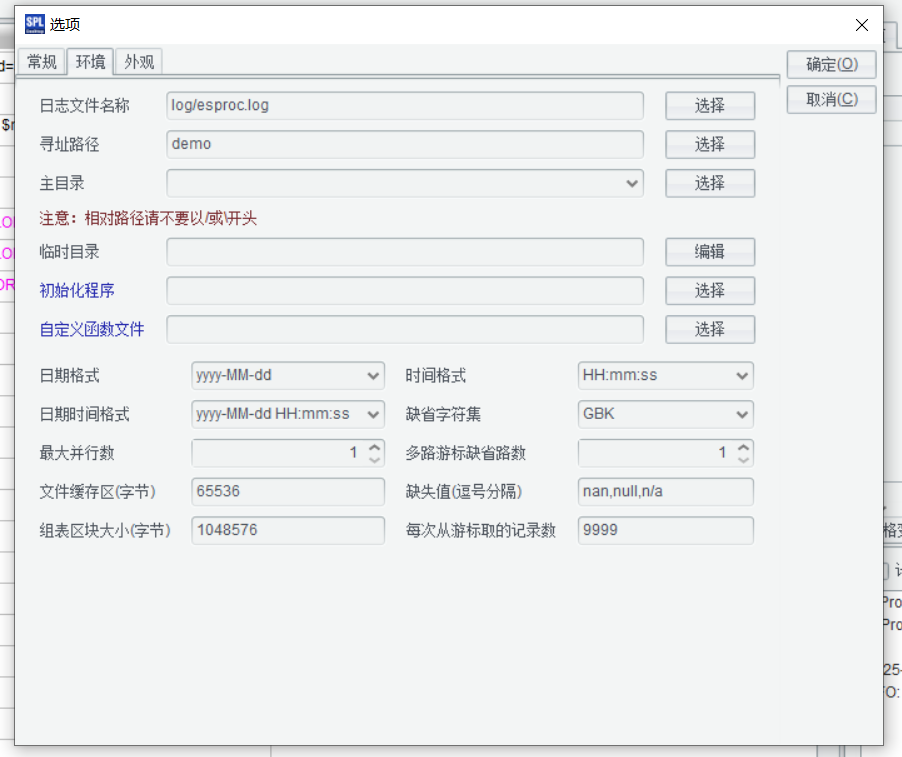Focus the 最大并行数 value field
This screenshot has height=757, width=902.
pyautogui.click(x=280, y=453)
